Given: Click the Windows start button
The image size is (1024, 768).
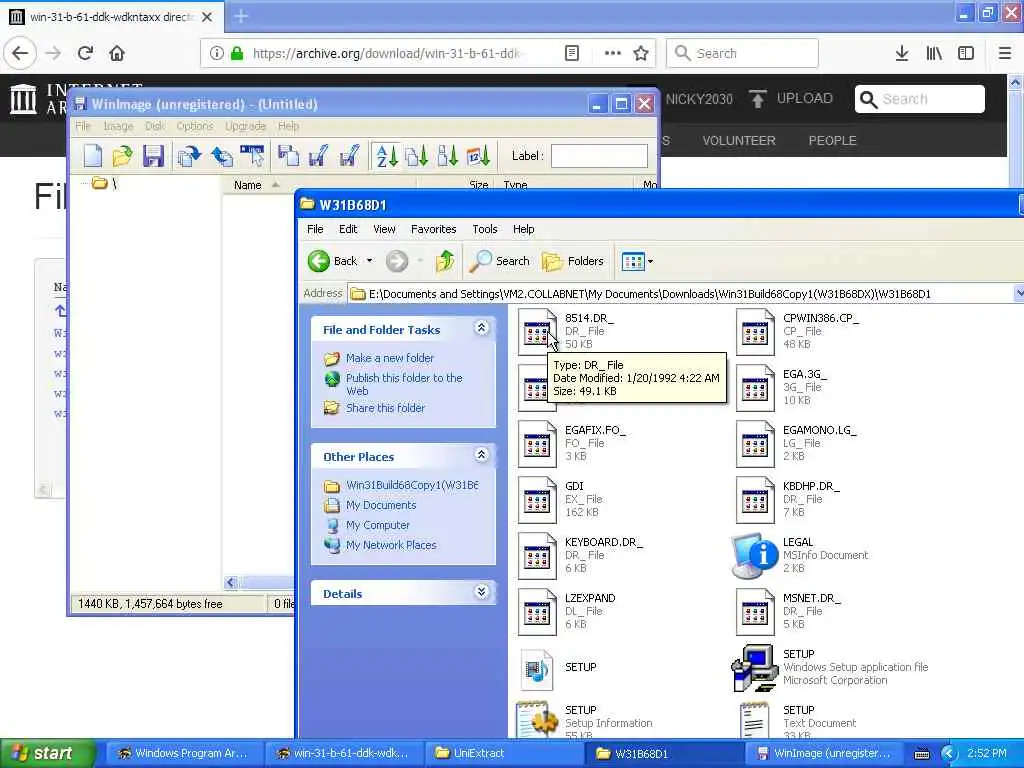Looking at the screenshot, I should (x=47, y=753).
